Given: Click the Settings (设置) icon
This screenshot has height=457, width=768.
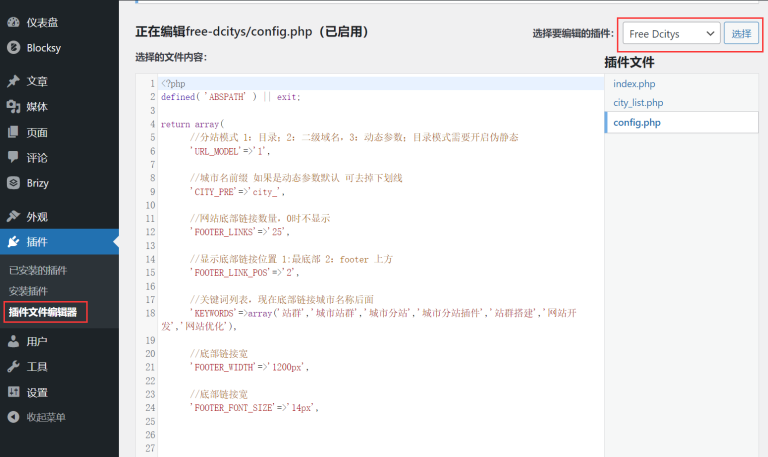Looking at the screenshot, I should tap(13, 392).
